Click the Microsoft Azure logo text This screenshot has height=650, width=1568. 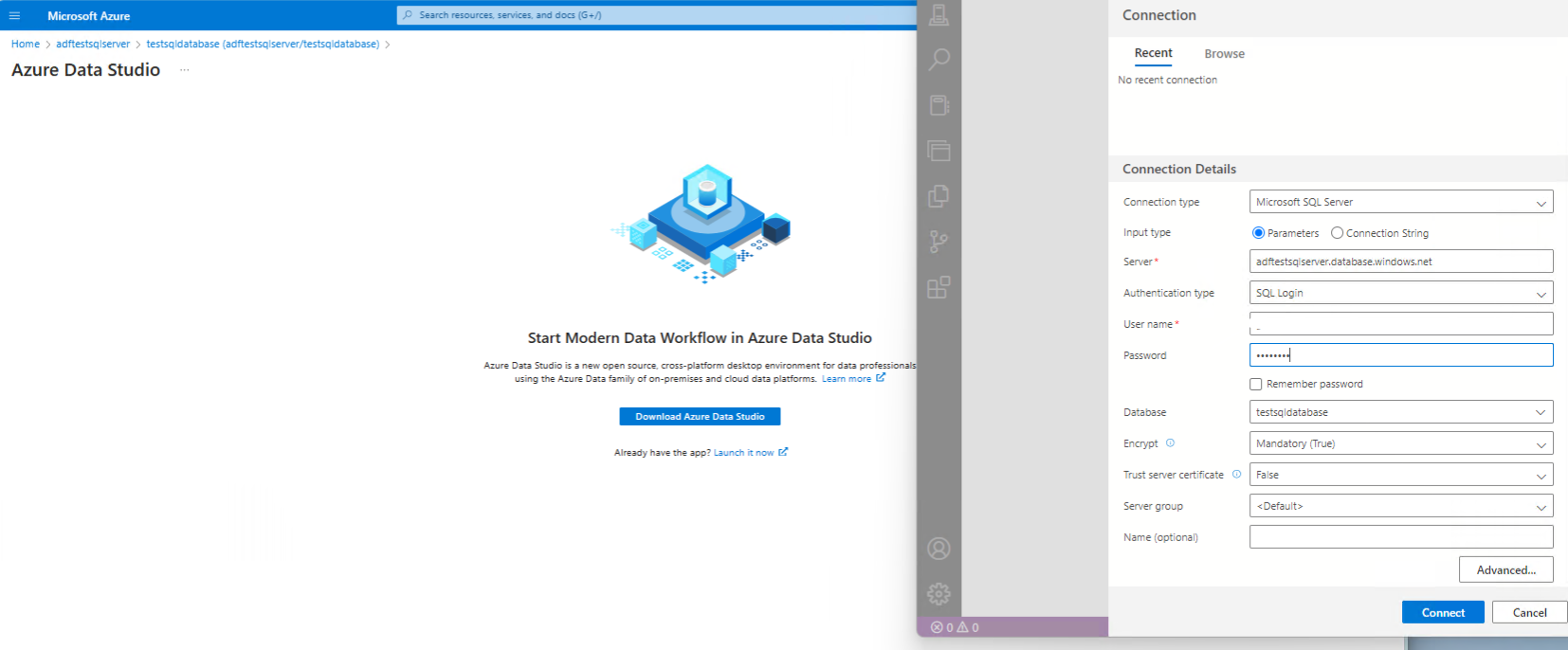[89, 16]
